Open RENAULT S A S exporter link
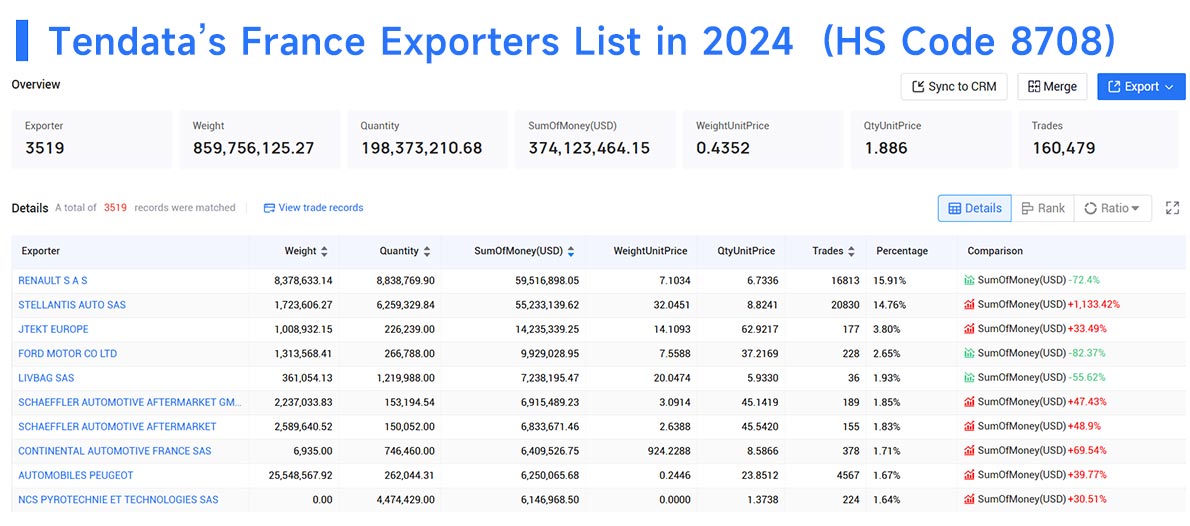1190x526 pixels. [x=53, y=280]
